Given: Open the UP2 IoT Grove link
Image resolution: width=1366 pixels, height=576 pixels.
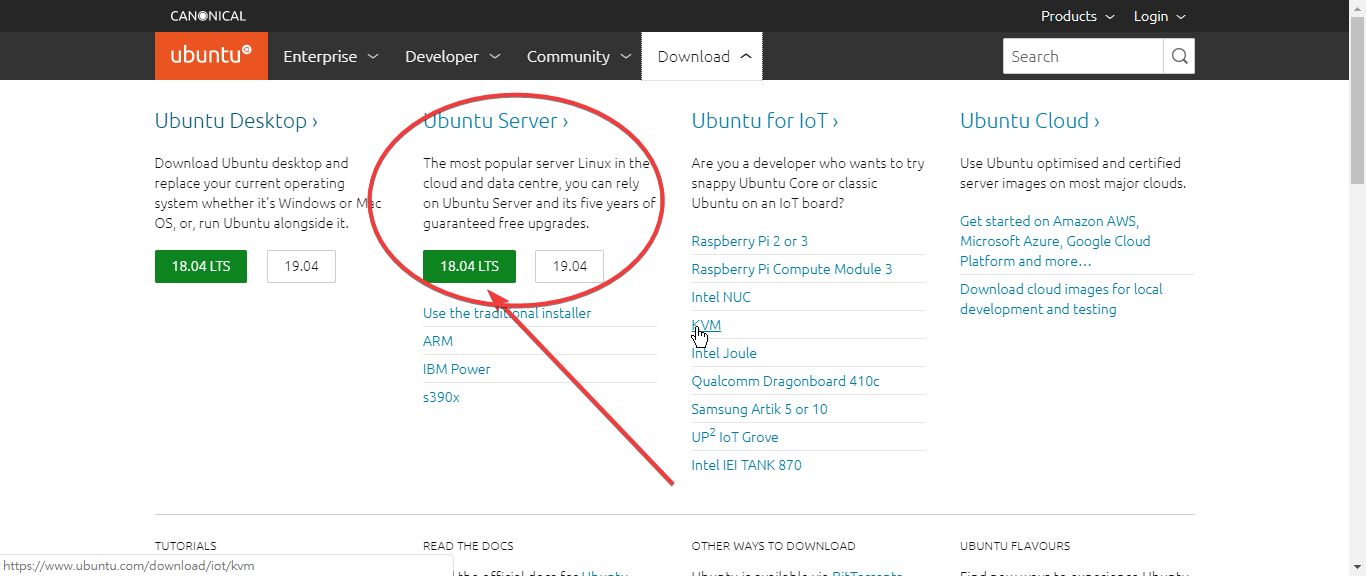Looking at the screenshot, I should coord(735,437).
